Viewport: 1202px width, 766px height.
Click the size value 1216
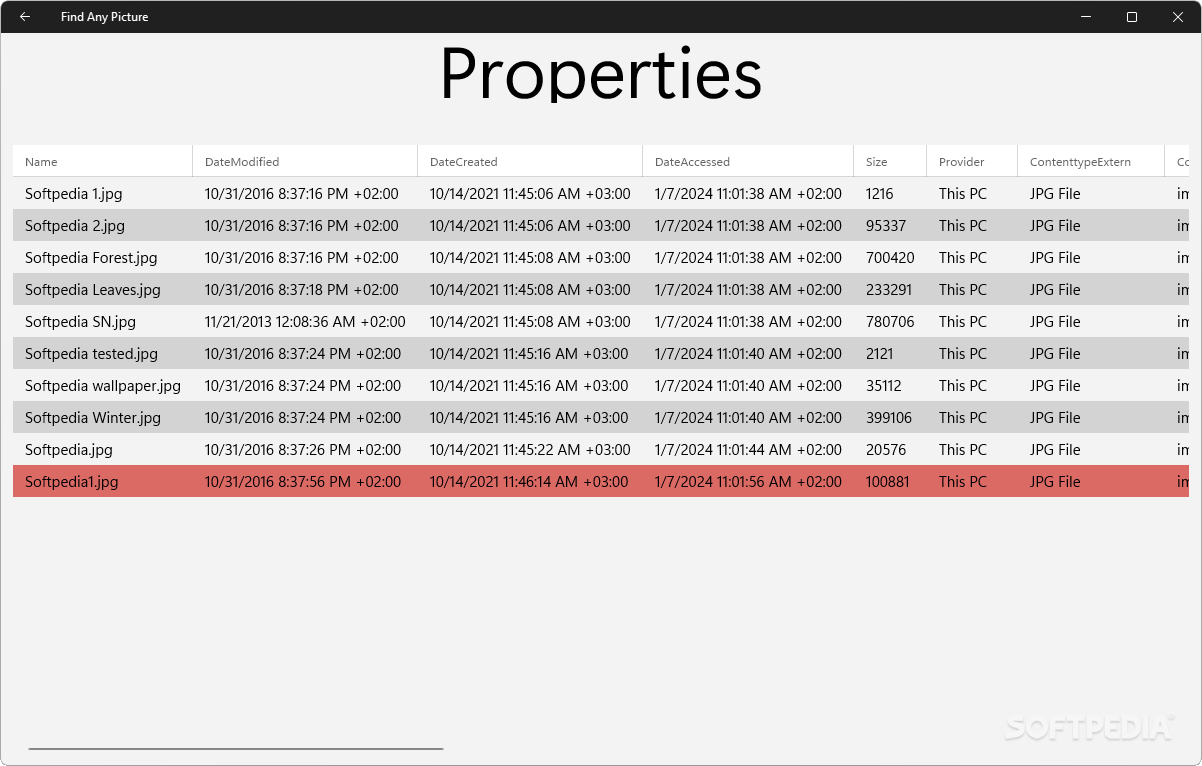[880, 194]
